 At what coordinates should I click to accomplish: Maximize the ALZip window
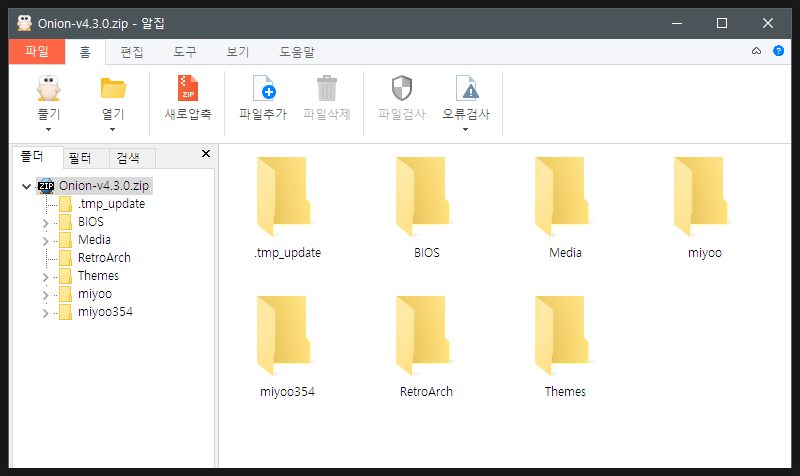point(722,23)
